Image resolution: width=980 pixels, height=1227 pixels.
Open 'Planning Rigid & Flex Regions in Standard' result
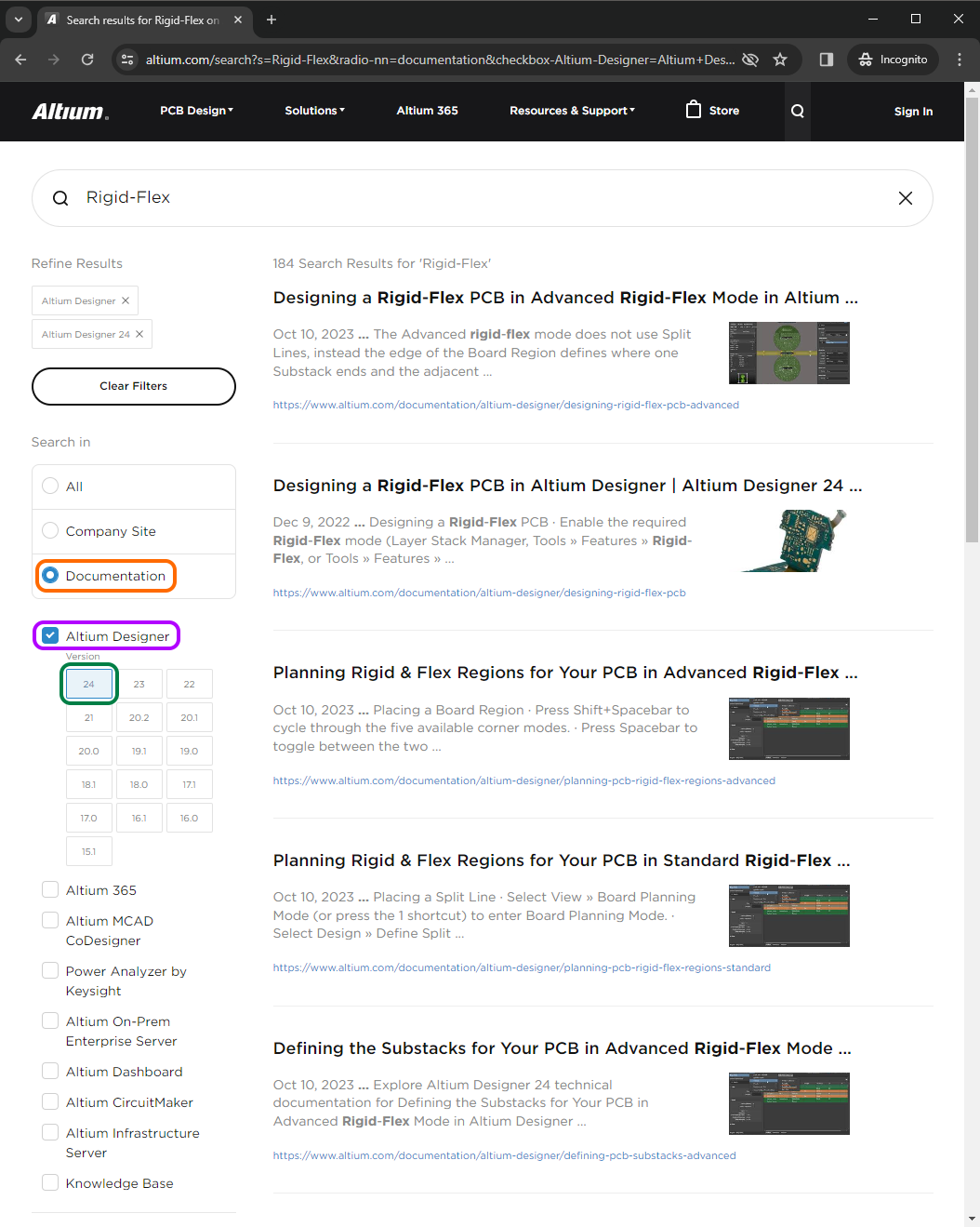click(x=562, y=860)
